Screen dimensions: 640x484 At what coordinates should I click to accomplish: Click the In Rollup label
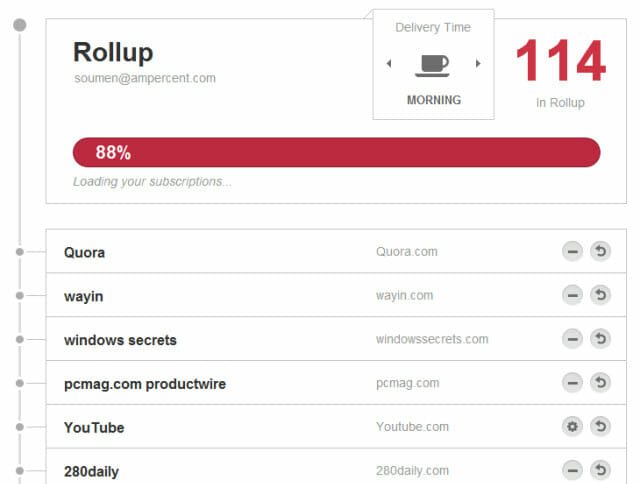click(560, 102)
